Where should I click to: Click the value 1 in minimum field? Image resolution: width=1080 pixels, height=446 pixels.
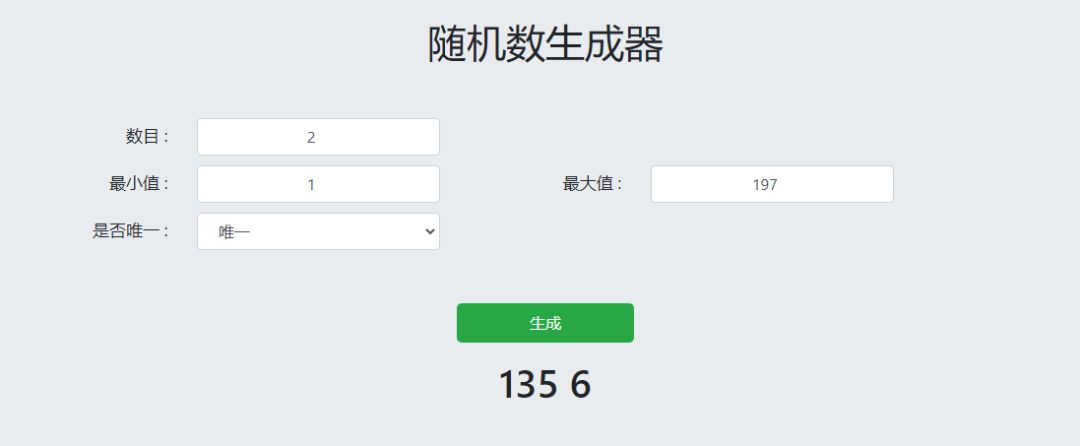[x=311, y=185]
